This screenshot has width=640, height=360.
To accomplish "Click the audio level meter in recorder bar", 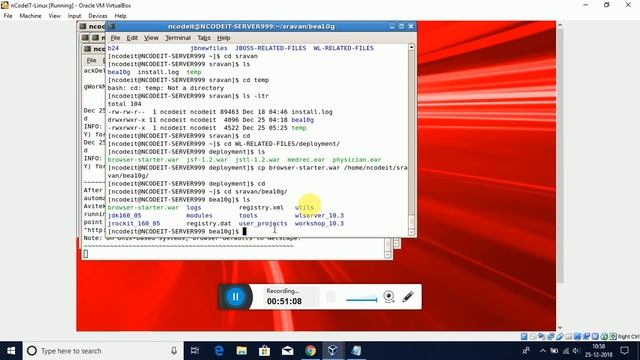I will [x=331, y=297].
